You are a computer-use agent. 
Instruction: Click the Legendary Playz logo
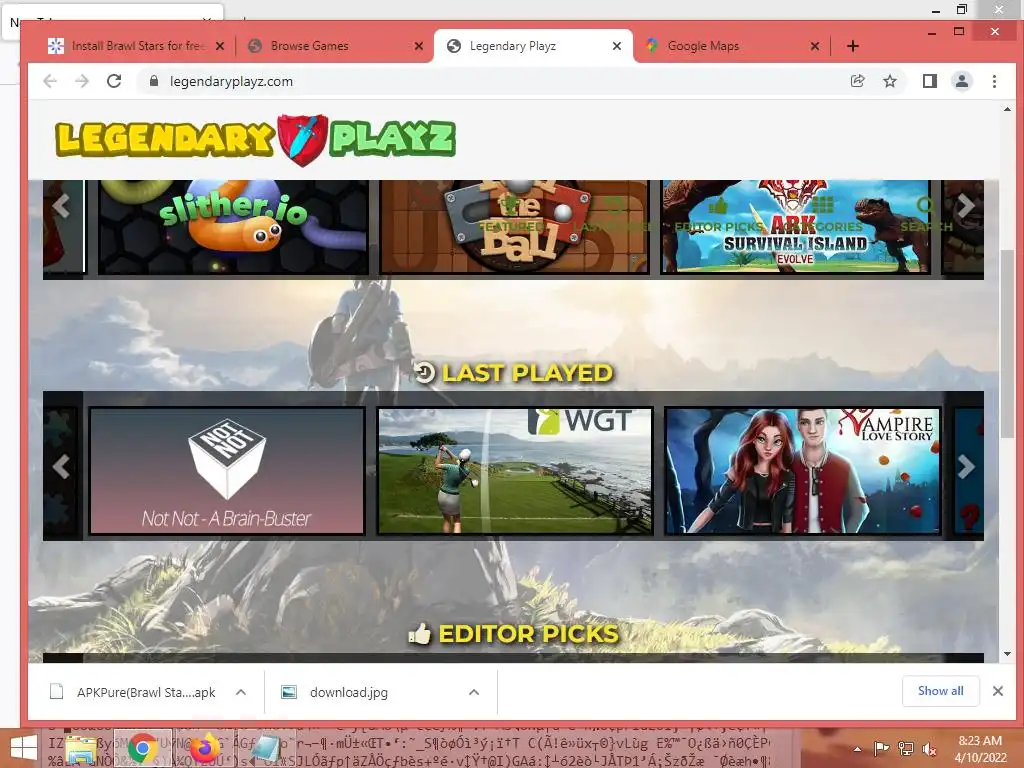(255, 139)
